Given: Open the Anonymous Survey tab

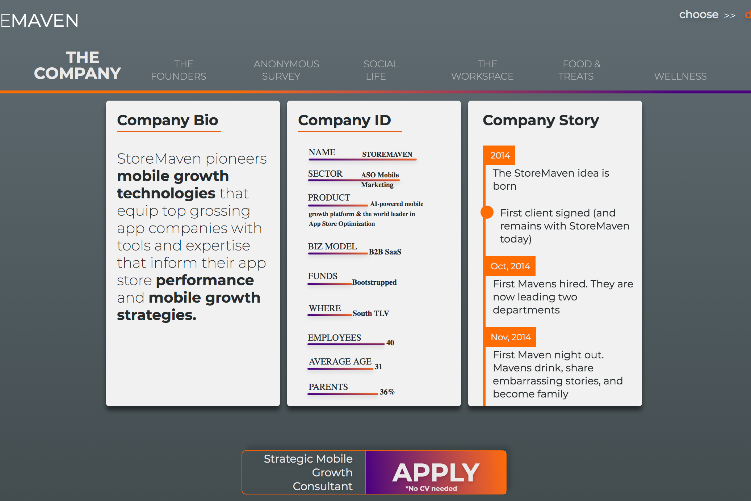Looking at the screenshot, I should click(x=286, y=70).
